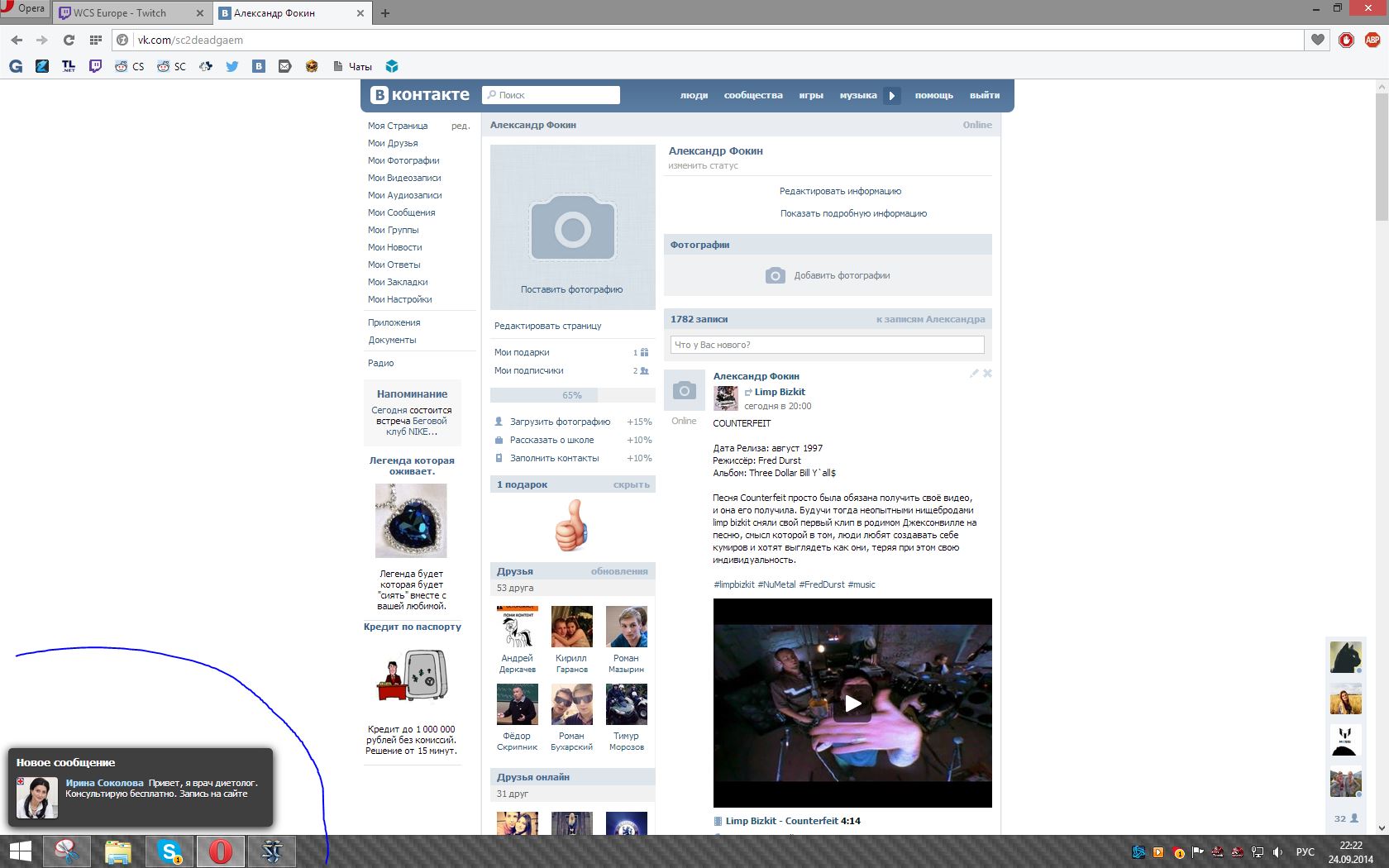Open the Reddit CS bookmark
The width and height of the screenshot is (1389, 868).
pos(129,66)
